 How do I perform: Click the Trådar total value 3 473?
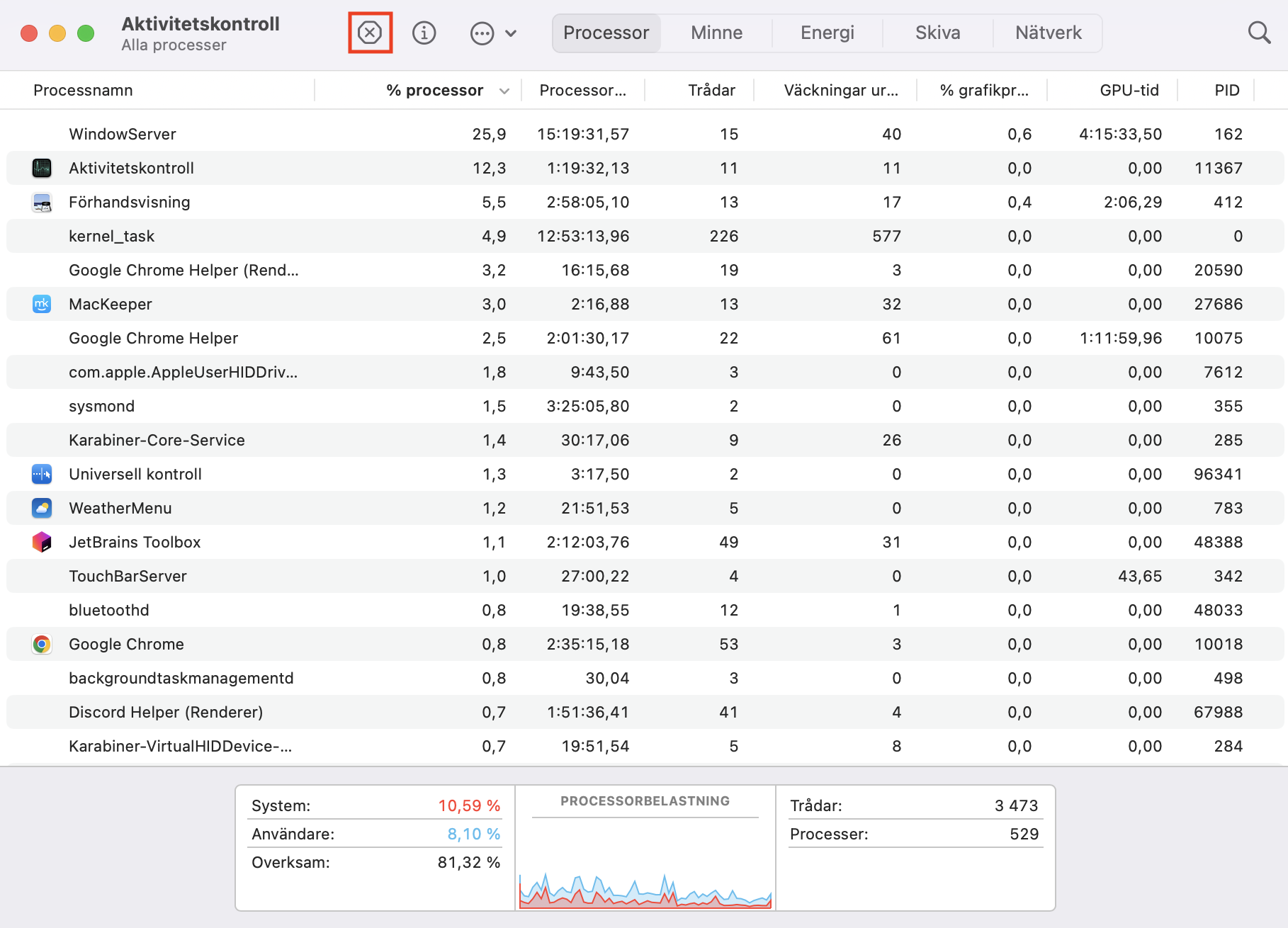(x=1016, y=805)
